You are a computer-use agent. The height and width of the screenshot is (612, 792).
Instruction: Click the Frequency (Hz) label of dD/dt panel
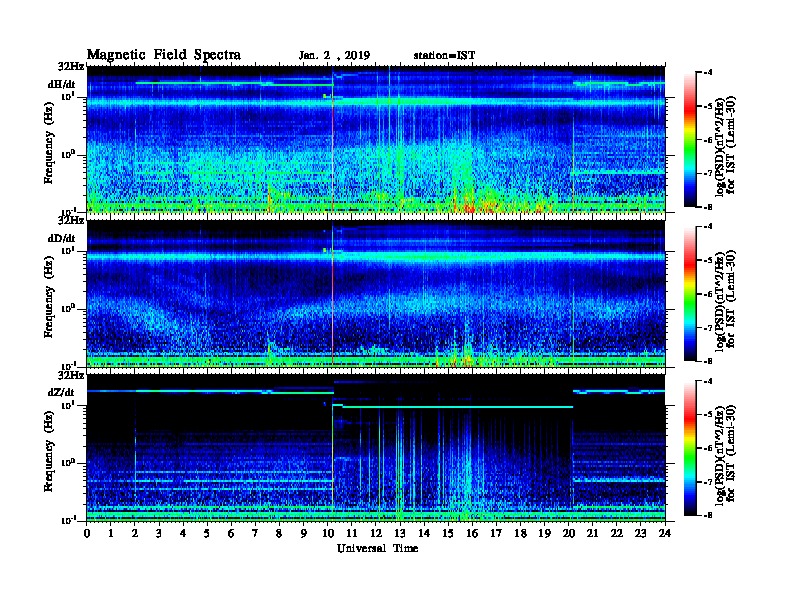coord(48,297)
